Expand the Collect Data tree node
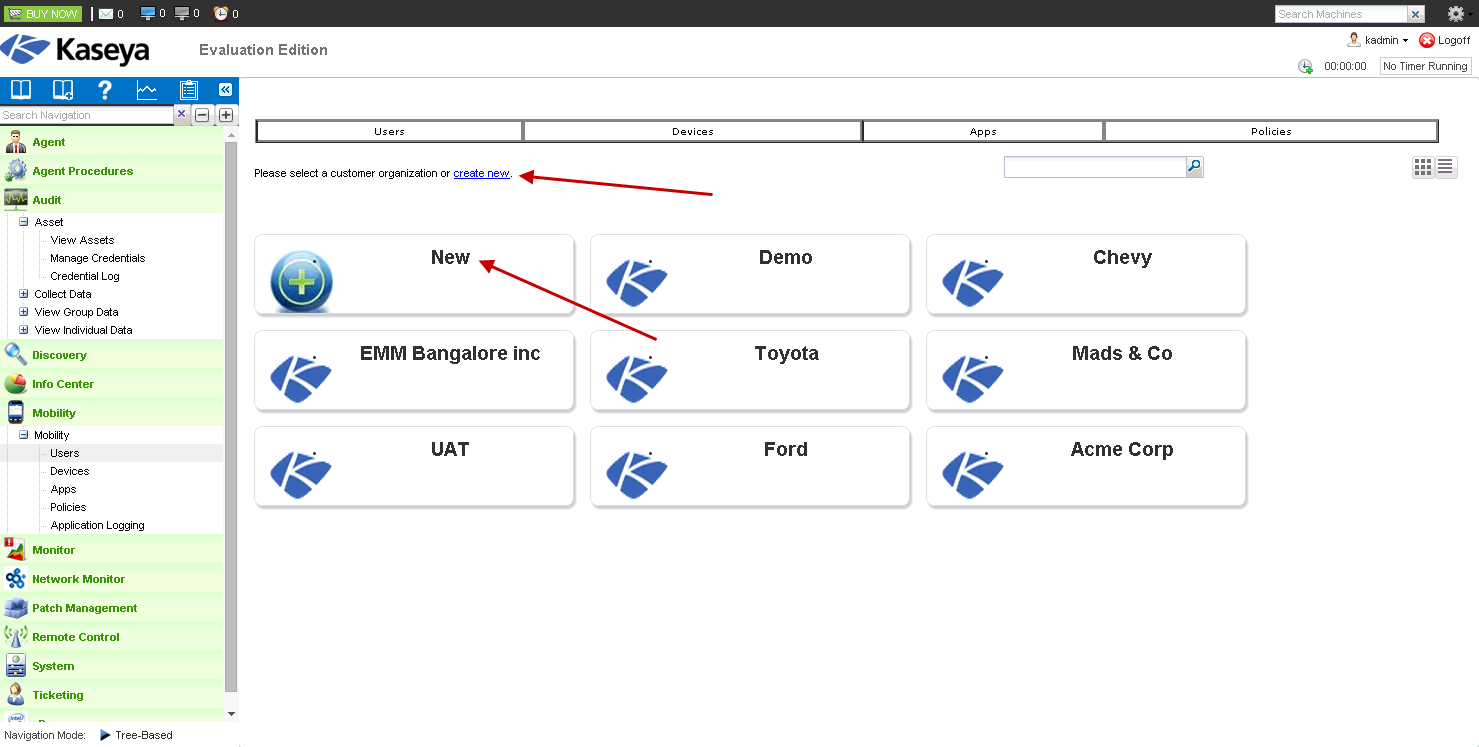 [24, 294]
